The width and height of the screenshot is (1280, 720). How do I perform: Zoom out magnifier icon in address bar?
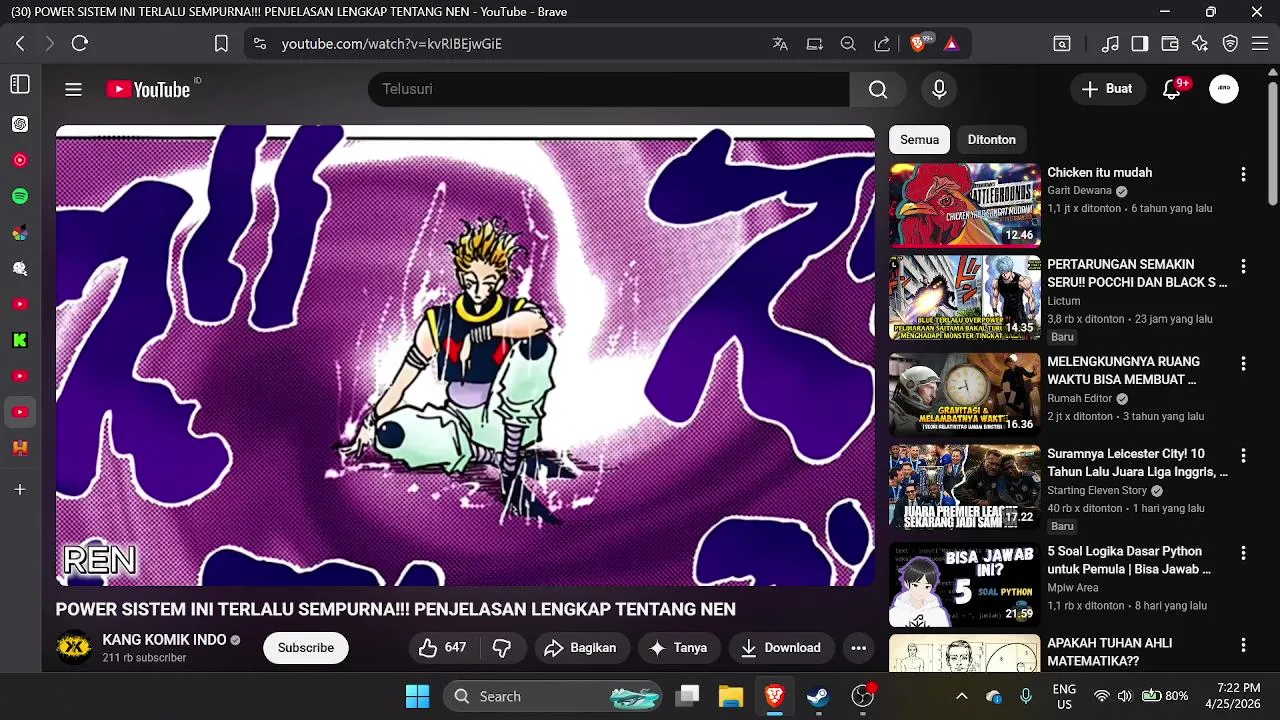click(x=848, y=44)
